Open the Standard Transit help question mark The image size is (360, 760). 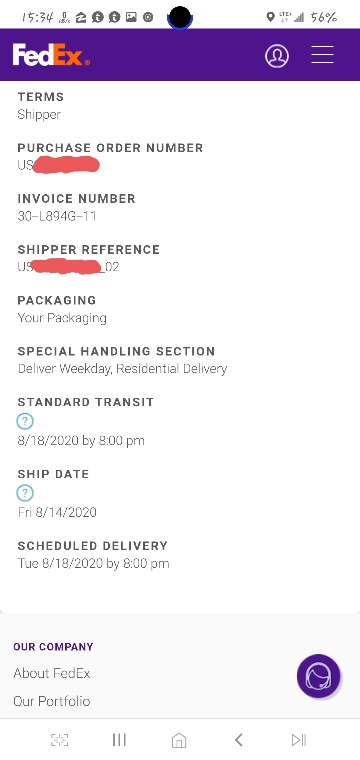click(x=25, y=421)
